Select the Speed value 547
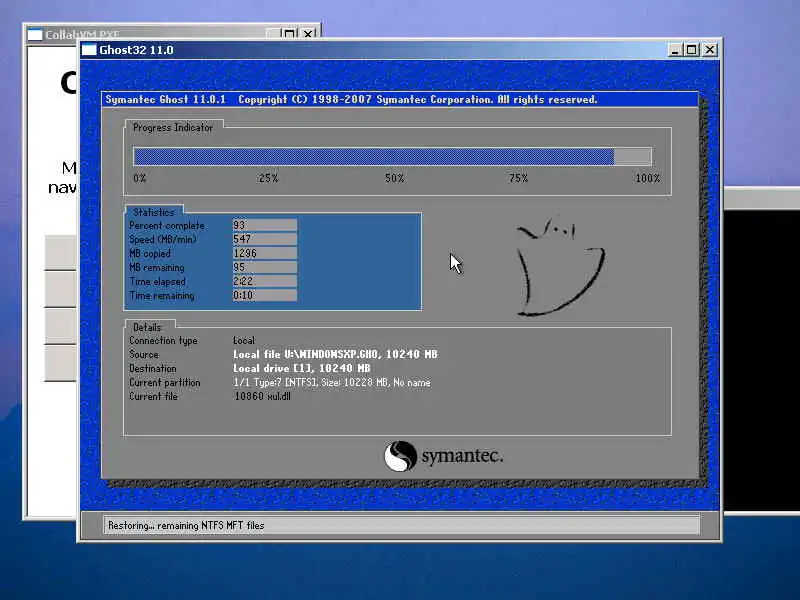Screen dimensions: 800x600 (x=264, y=239)
